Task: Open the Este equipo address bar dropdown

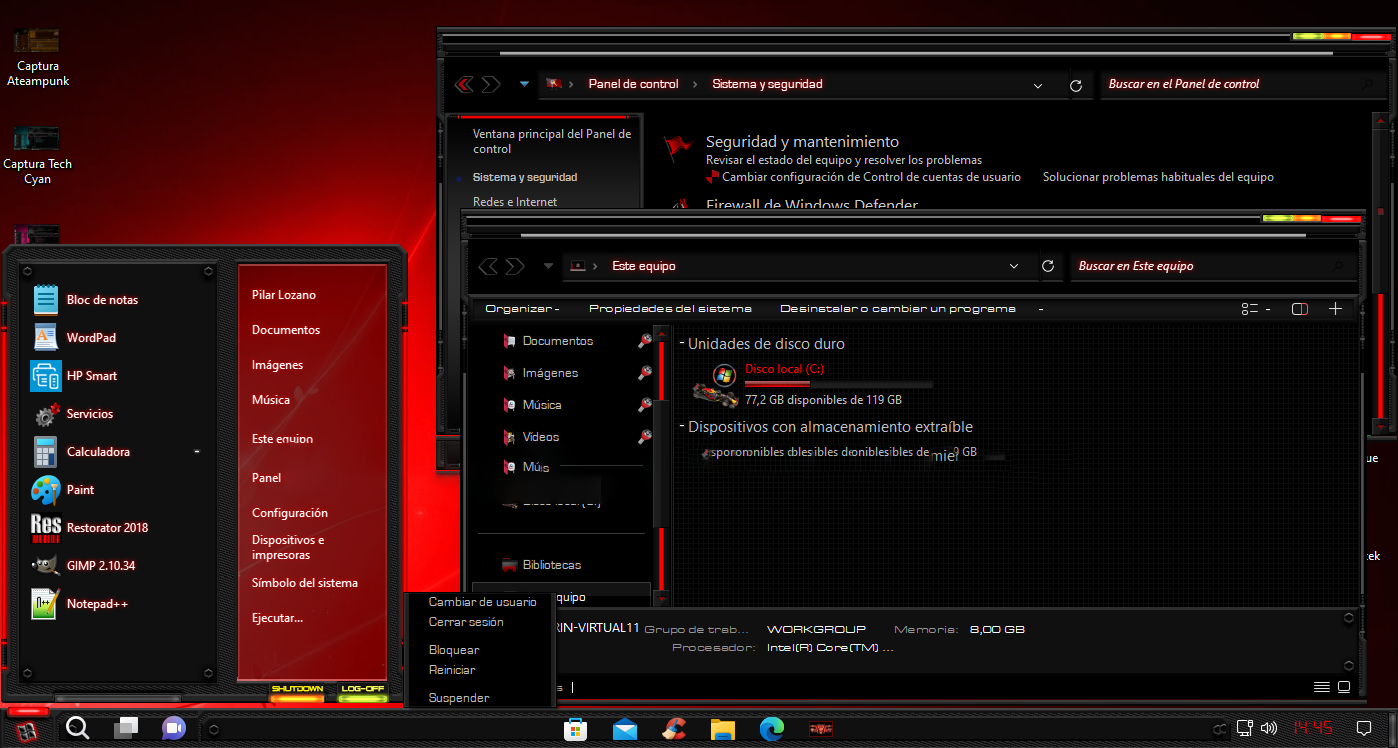Action: tap(1013, 266)
